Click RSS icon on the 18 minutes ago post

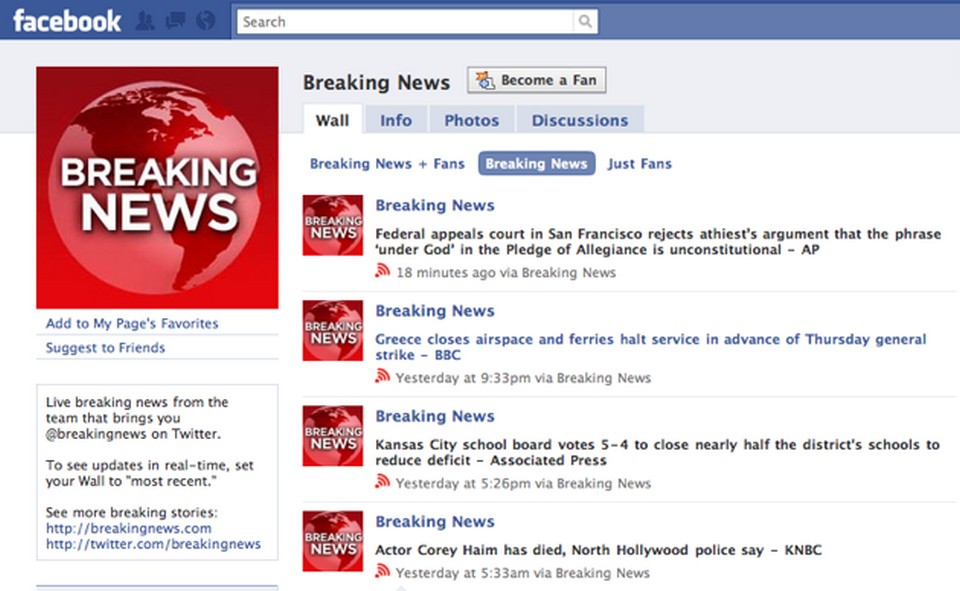point(383,271)
